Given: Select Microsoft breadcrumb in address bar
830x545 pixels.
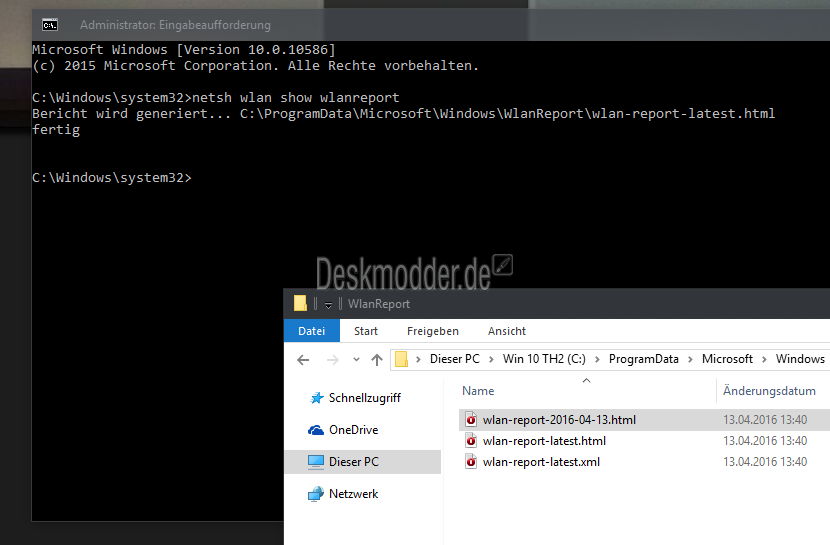Looking at the screenshot, I should click(727, 359).
